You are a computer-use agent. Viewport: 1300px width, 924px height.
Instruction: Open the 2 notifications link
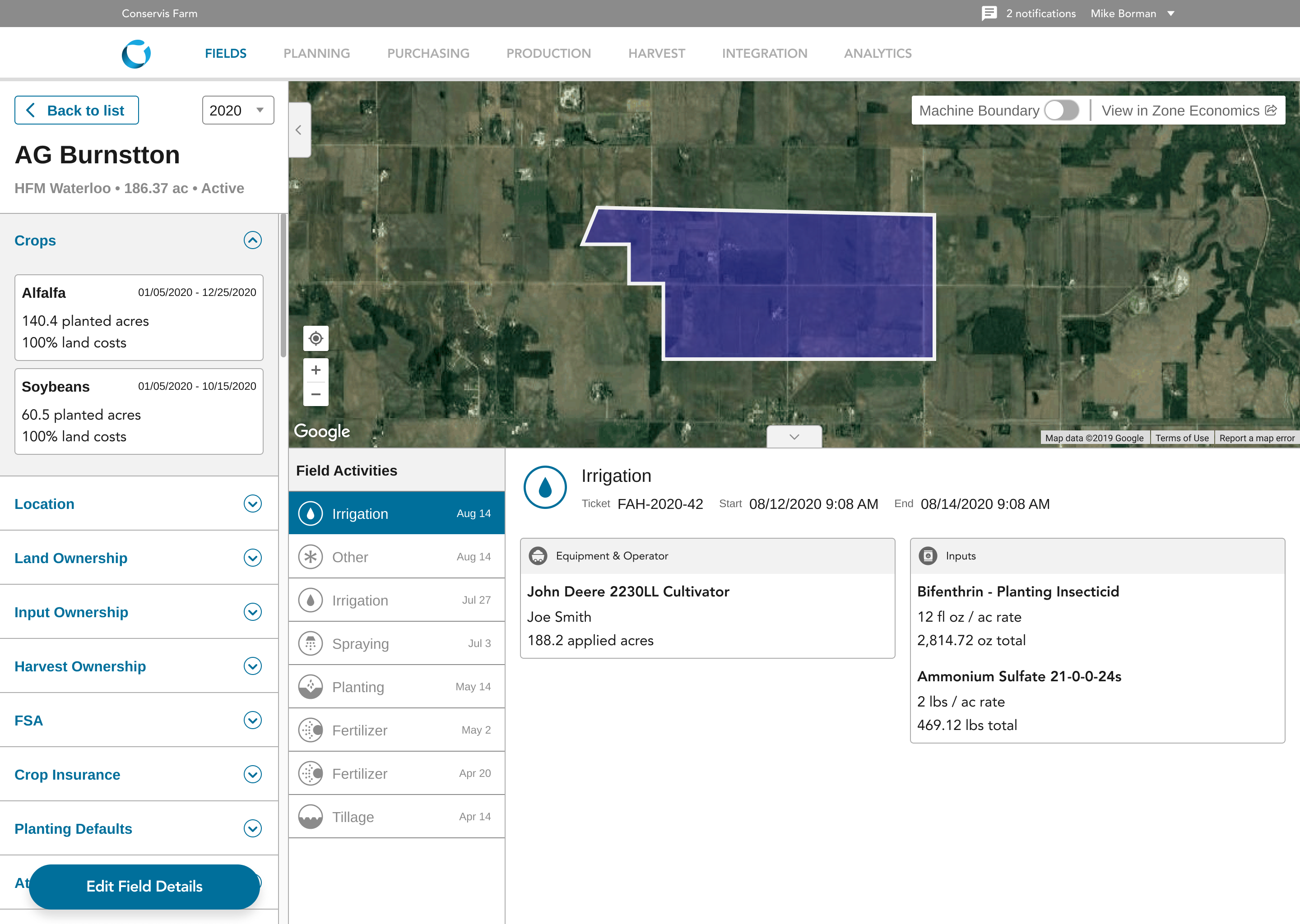pyautogui.click(x=1040, y=13)
